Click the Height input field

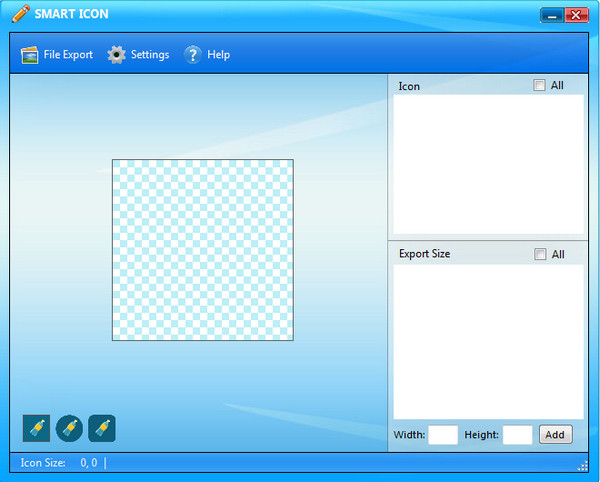pyautogui.click(x=517, y=435)
